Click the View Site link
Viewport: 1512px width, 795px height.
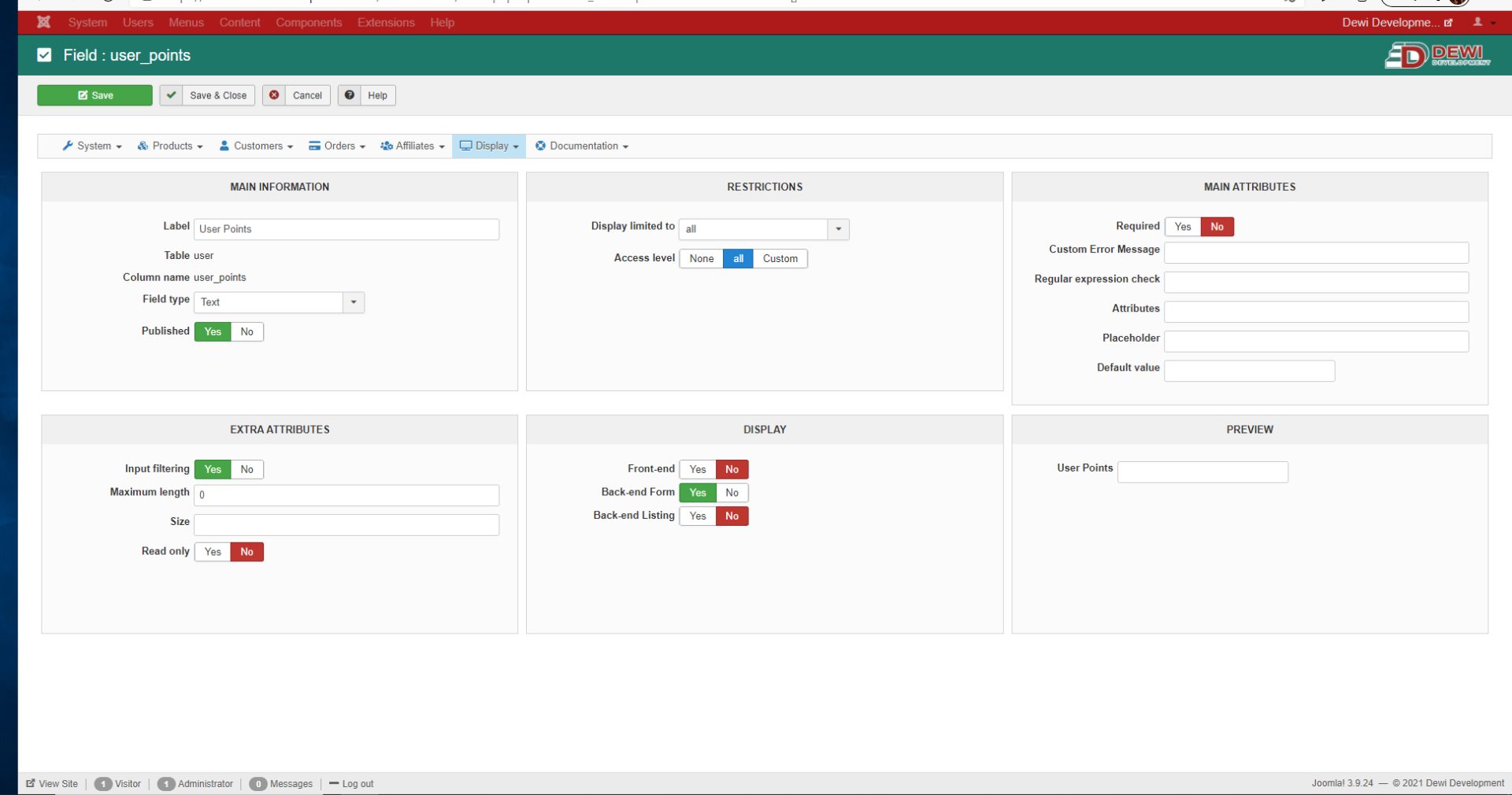[52, 784]
